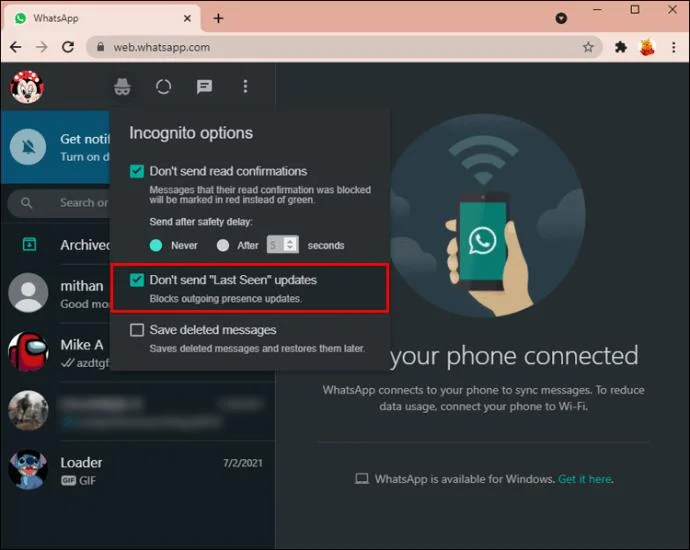
Task: Open the blurred contact chat row
Action: click(138, 411)
